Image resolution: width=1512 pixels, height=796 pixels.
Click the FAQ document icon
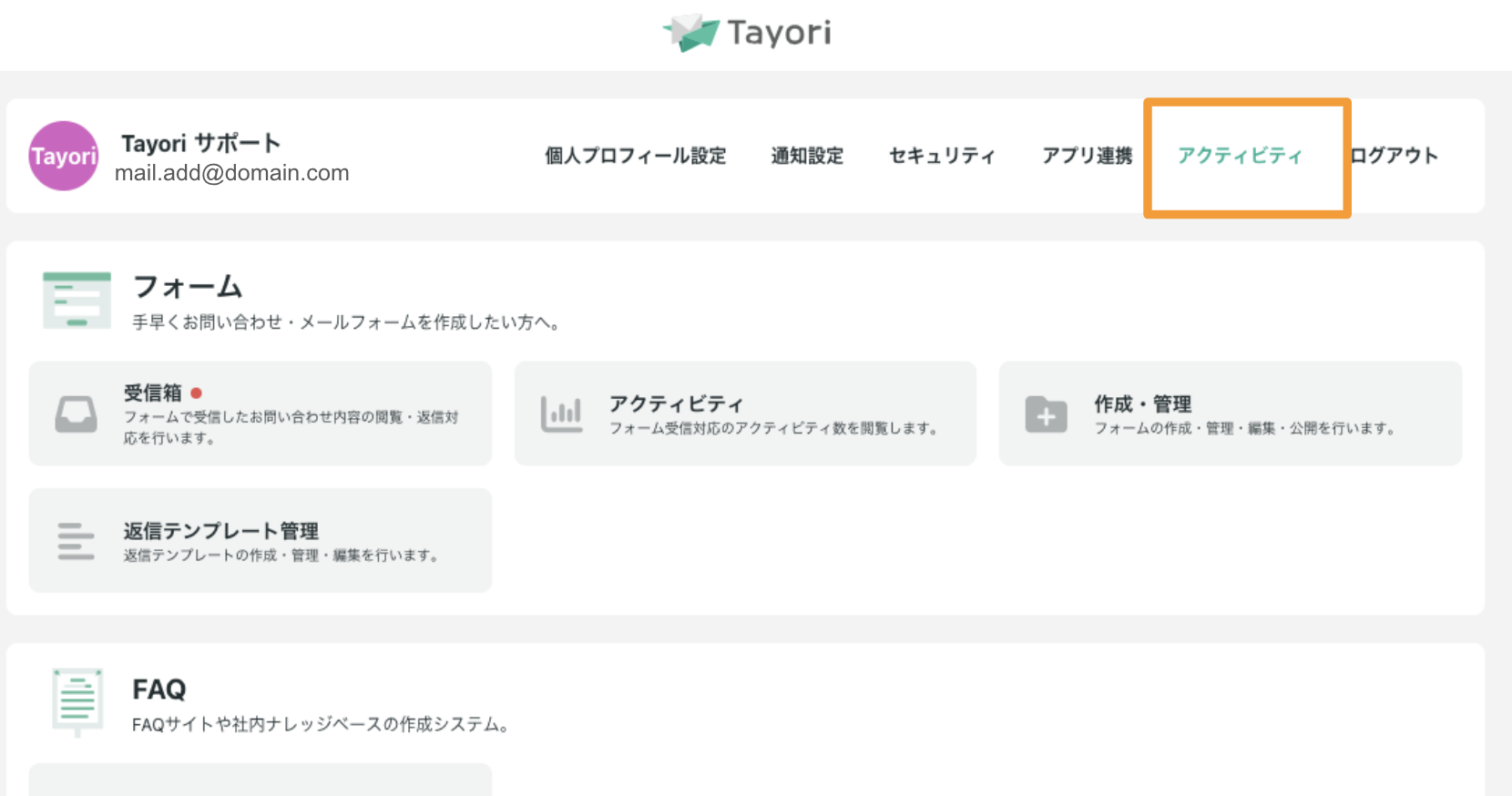[77, 701]
